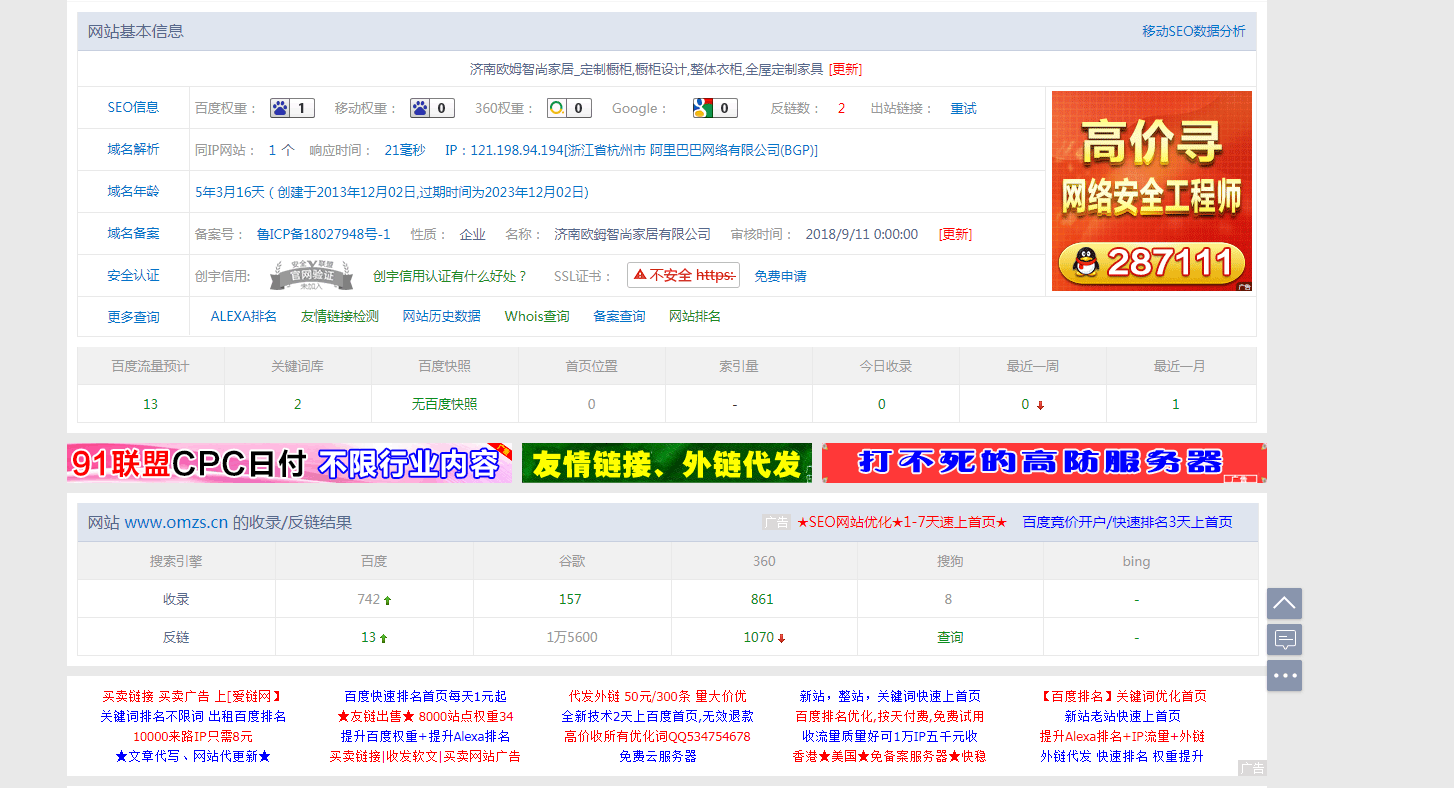Open SEO网站优化 1-7天速上首页 ad link
Viewport: 1454px width, 788px height.
tap(902, 522)
